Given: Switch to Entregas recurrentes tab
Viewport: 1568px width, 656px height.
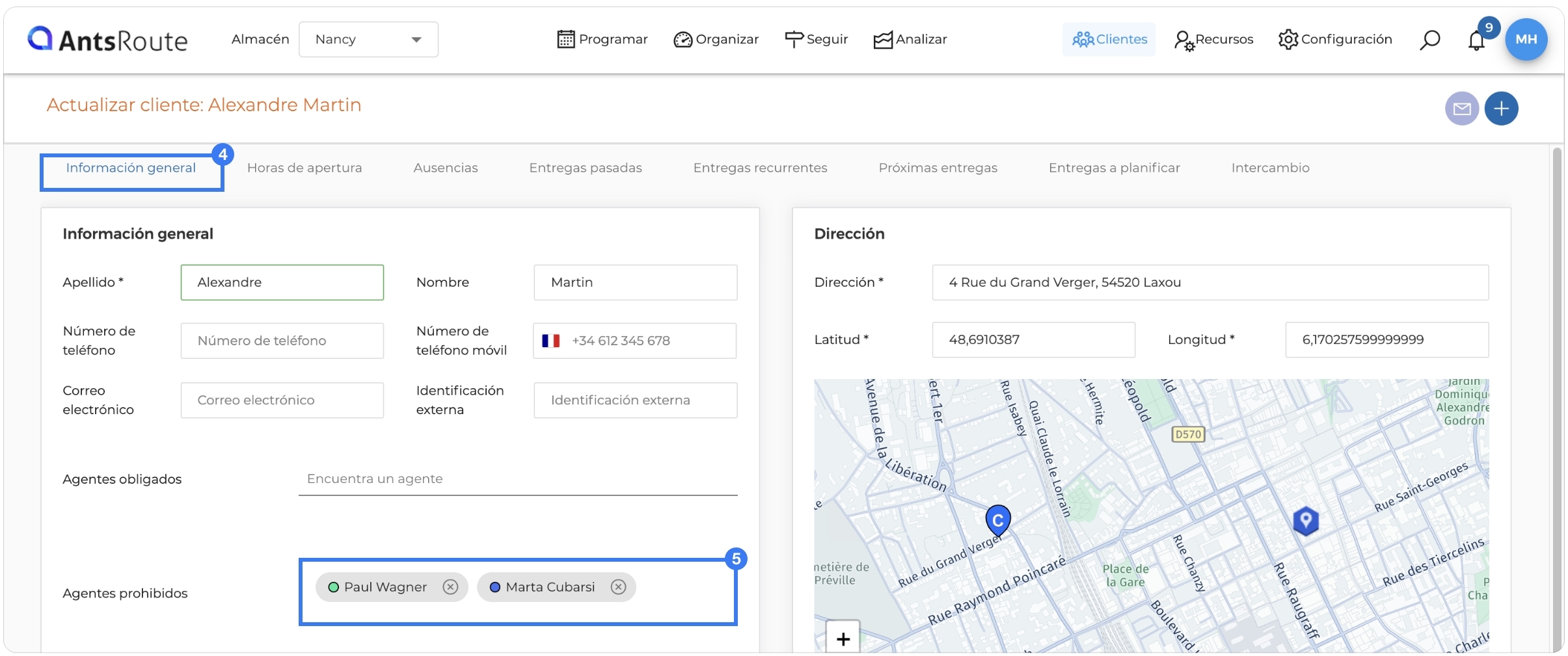Looking at the screenshot, I should click(x=760, y=168).
